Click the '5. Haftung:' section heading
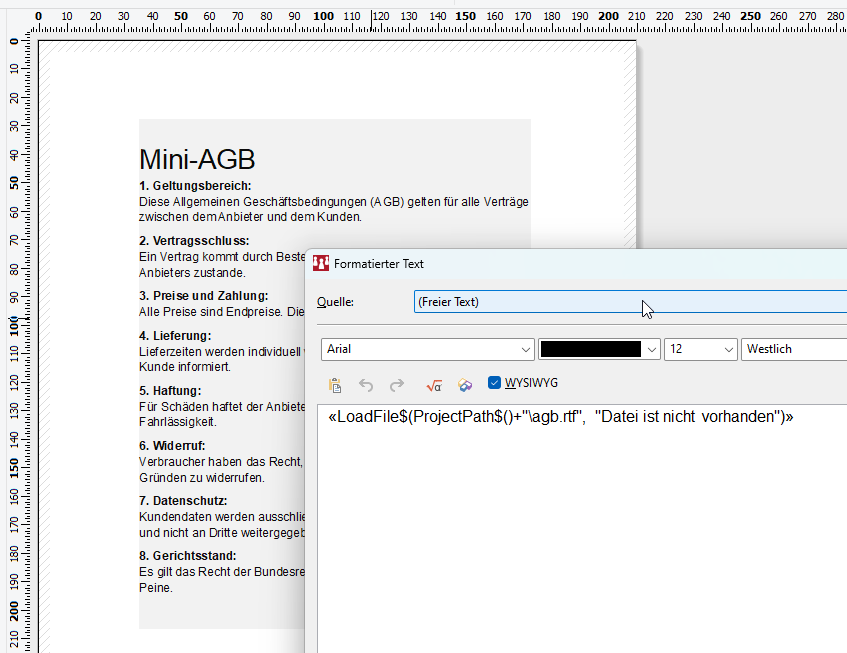The height and width of the screenshot is (653, 847). tap(170, 390)
